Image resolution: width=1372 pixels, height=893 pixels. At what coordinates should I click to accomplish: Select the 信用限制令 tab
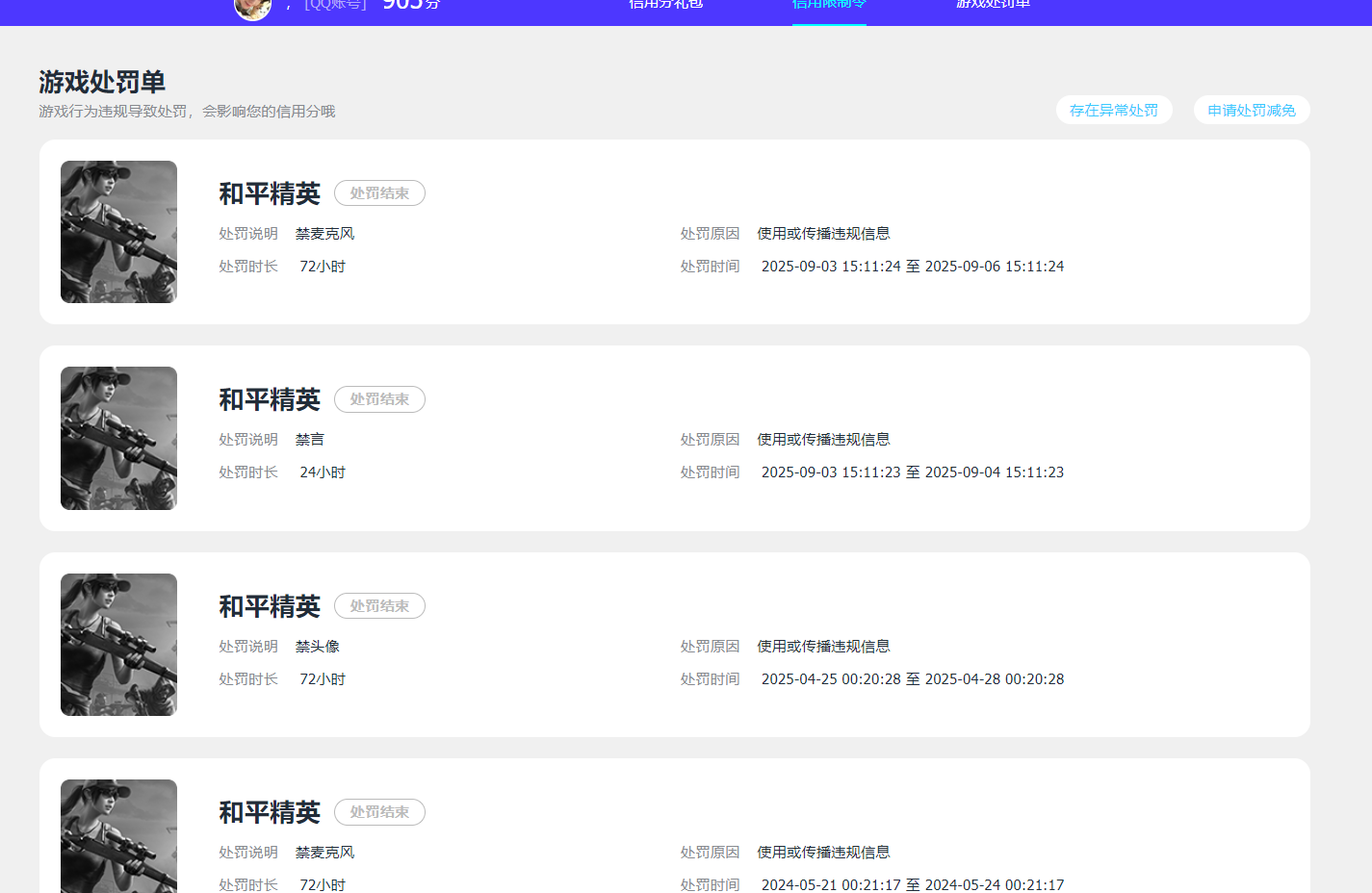[828, 5]
